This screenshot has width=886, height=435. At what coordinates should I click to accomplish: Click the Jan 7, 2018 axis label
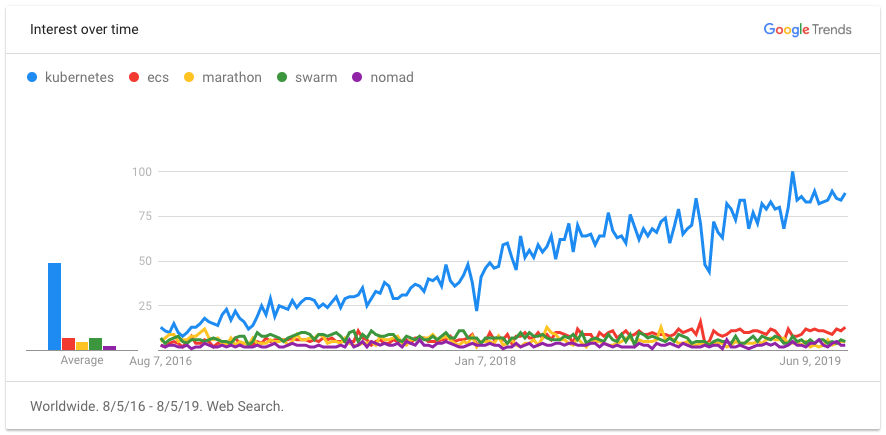tap(485, 361)
